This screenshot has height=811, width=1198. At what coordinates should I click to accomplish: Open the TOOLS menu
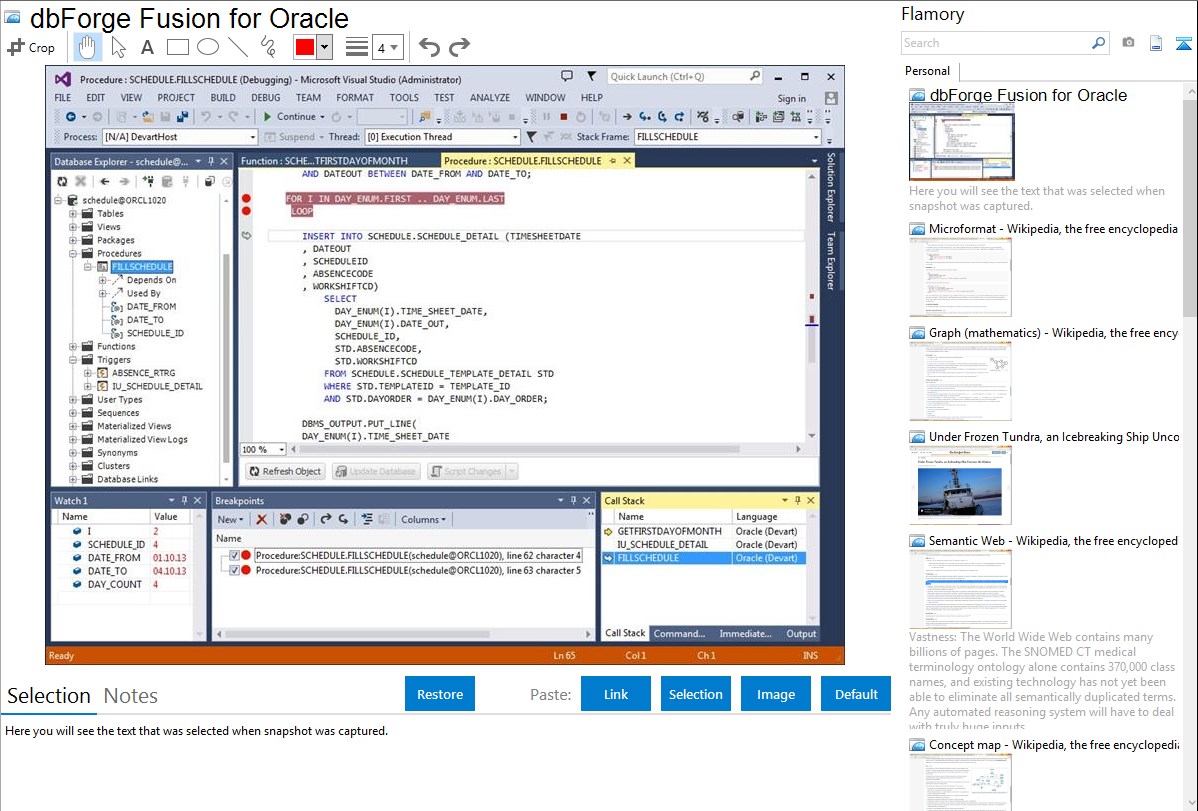(404, 98)
